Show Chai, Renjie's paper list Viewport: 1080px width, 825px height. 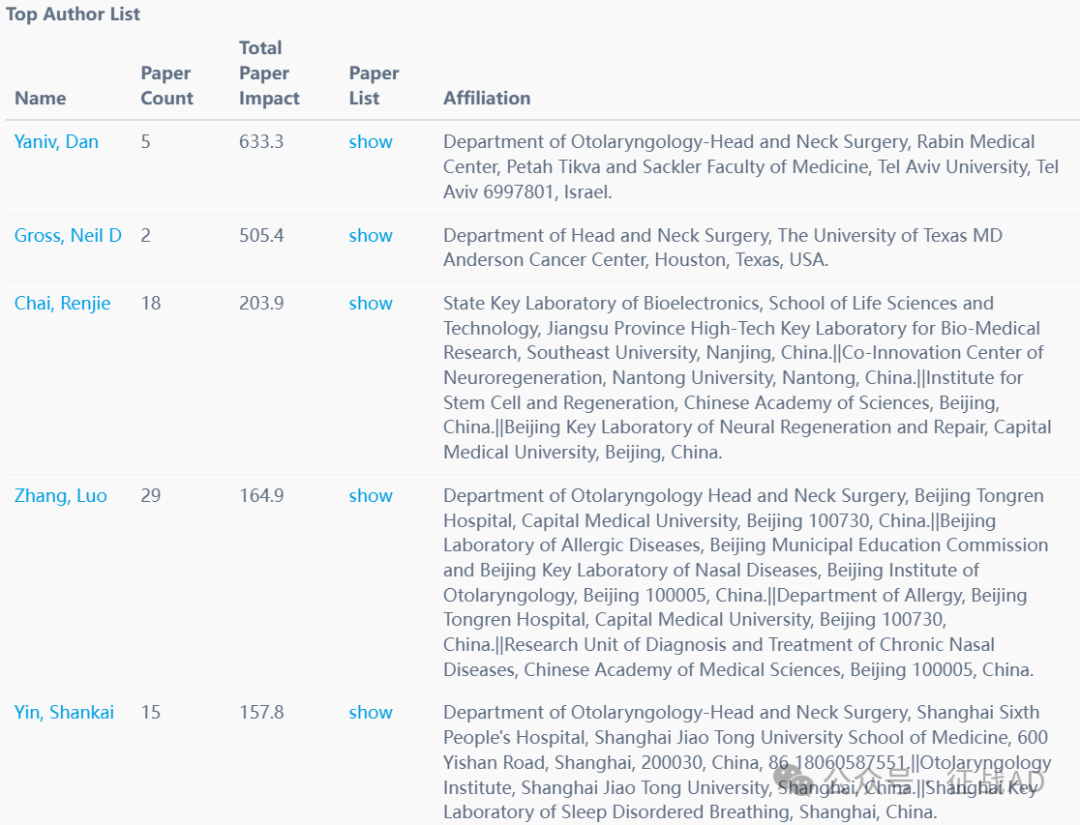point(371,304)
